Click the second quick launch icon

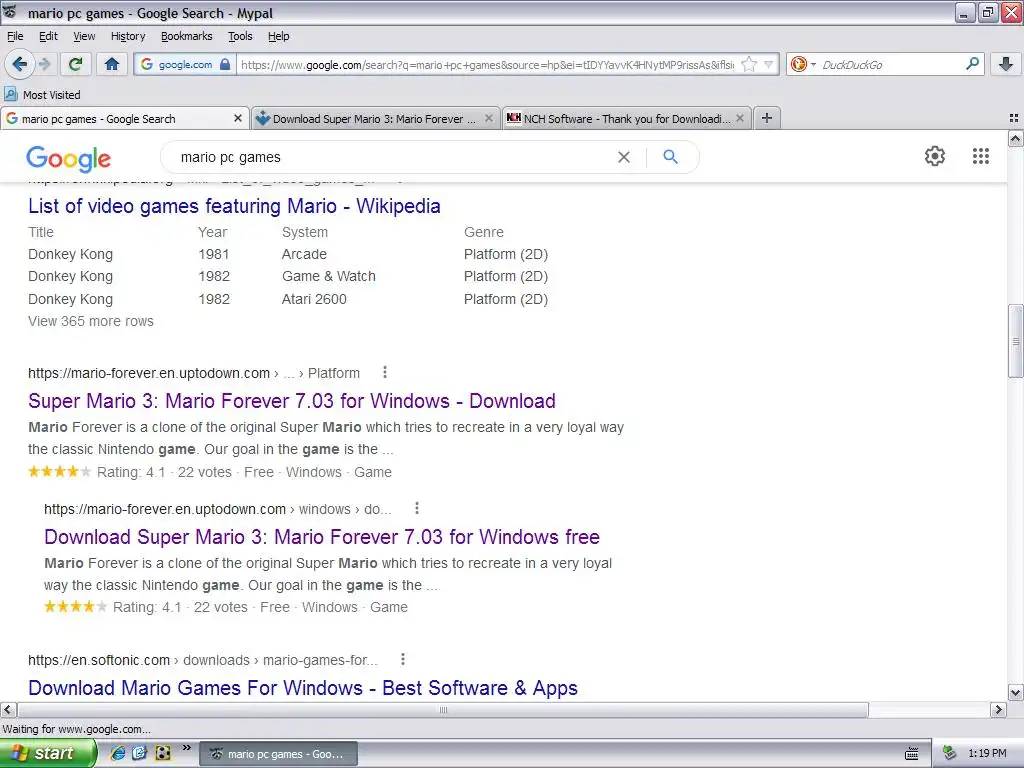140,753
